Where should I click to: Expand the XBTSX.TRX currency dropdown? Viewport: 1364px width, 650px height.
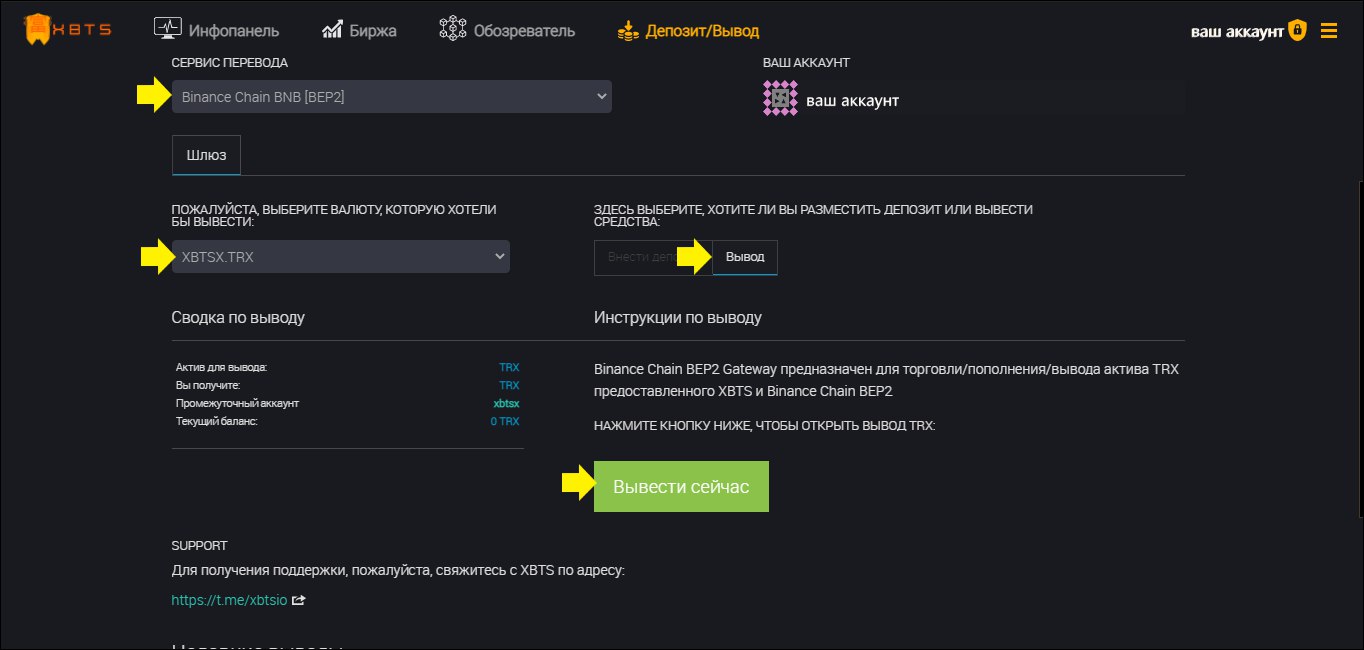point(341,257)
